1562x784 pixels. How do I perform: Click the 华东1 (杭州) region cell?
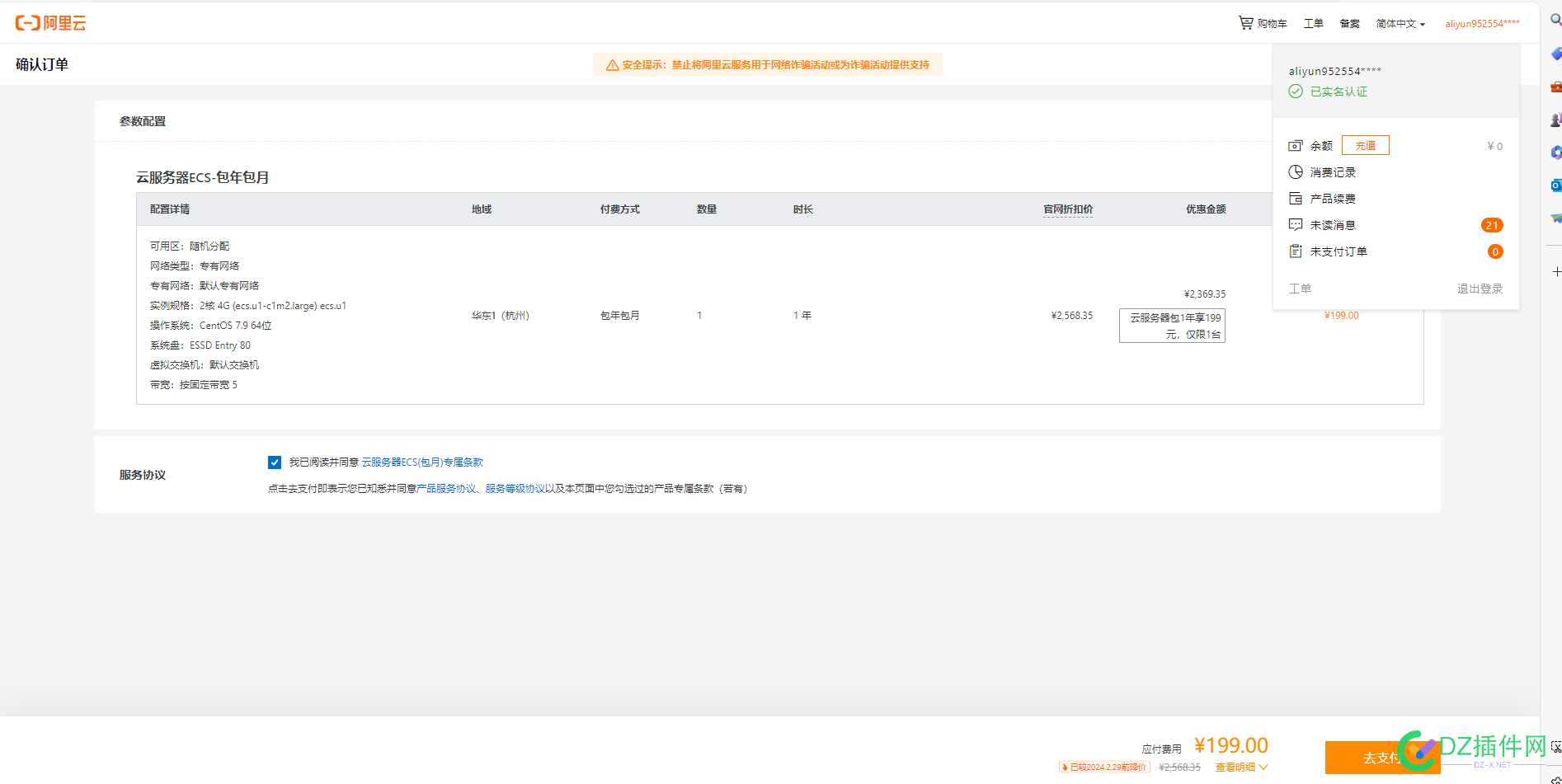pyautogui.click(x=501, y=316)
